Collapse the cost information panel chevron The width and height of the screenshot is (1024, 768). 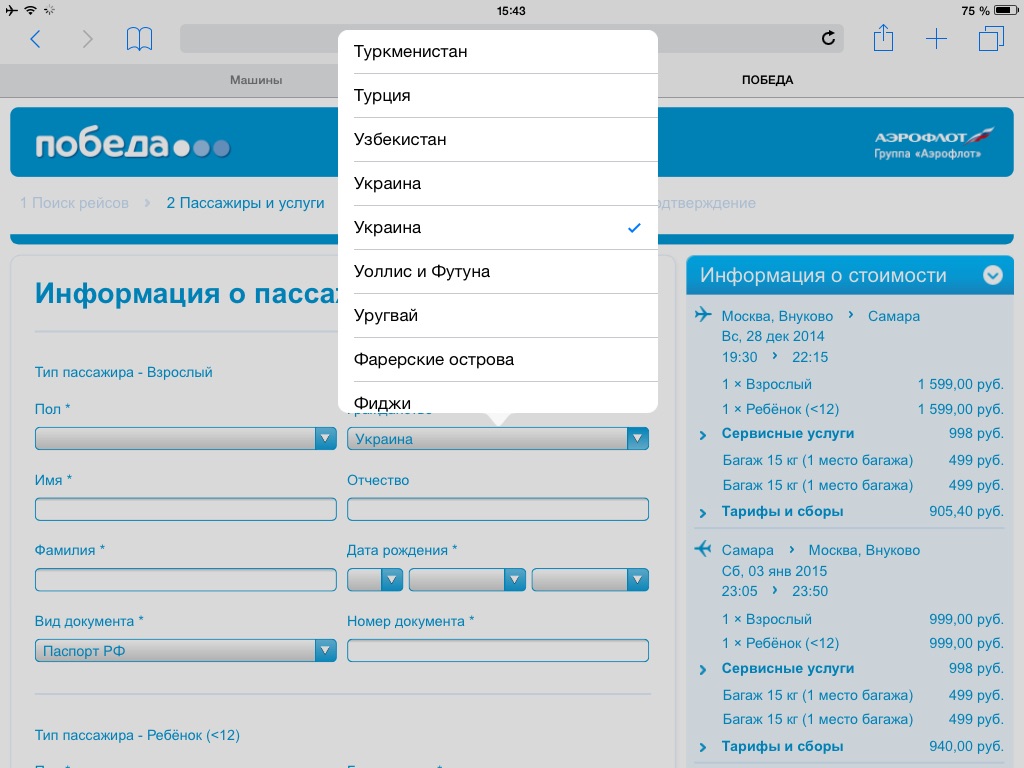point(992,275)
